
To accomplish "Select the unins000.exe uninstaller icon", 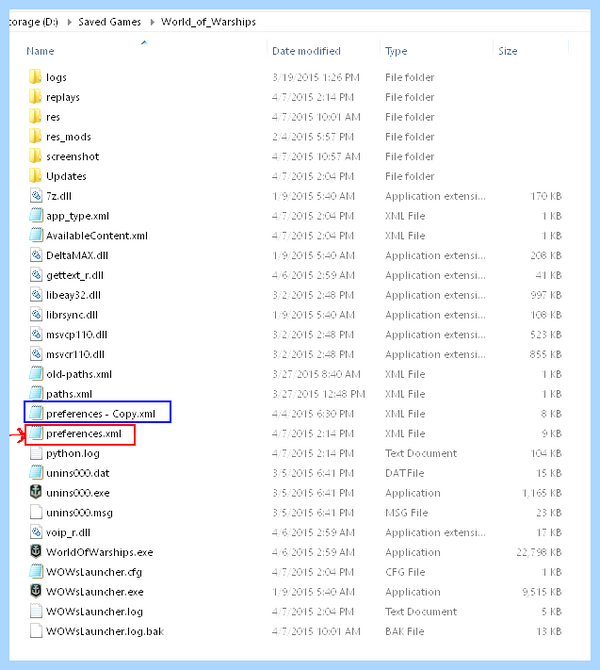I will [x=36, y=492].
